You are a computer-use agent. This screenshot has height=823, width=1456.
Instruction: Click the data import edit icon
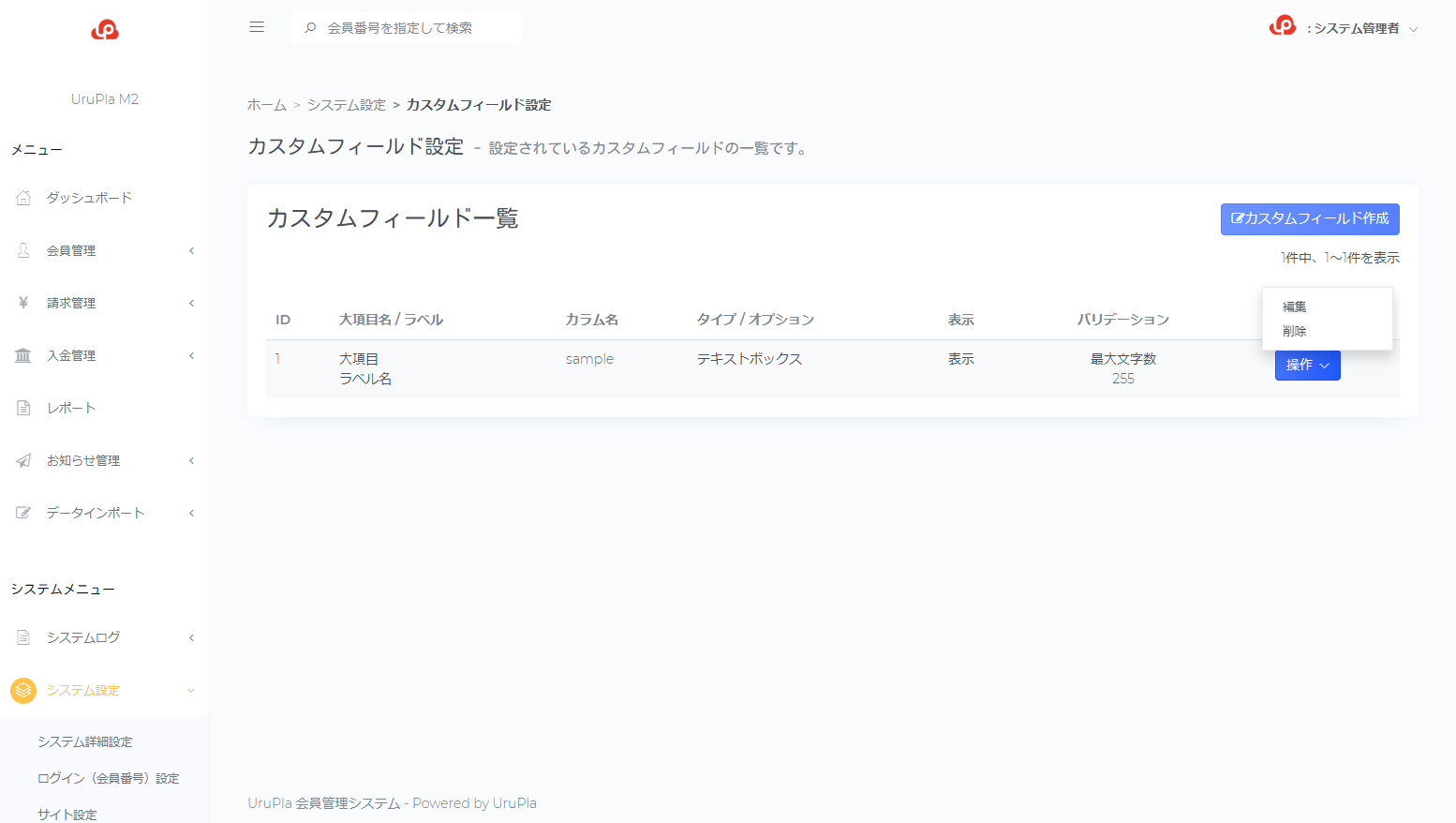pyautogui.click(x=23, y=513)
